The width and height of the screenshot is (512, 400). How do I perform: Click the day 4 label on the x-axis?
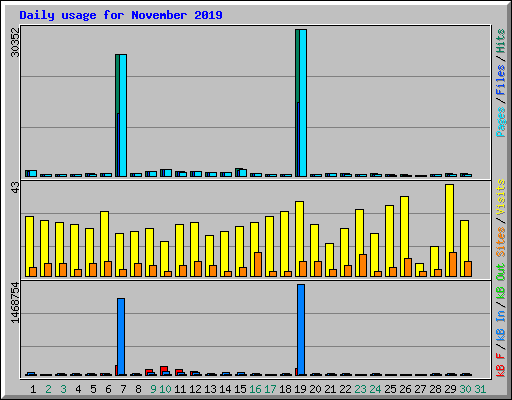coord(78,389)
